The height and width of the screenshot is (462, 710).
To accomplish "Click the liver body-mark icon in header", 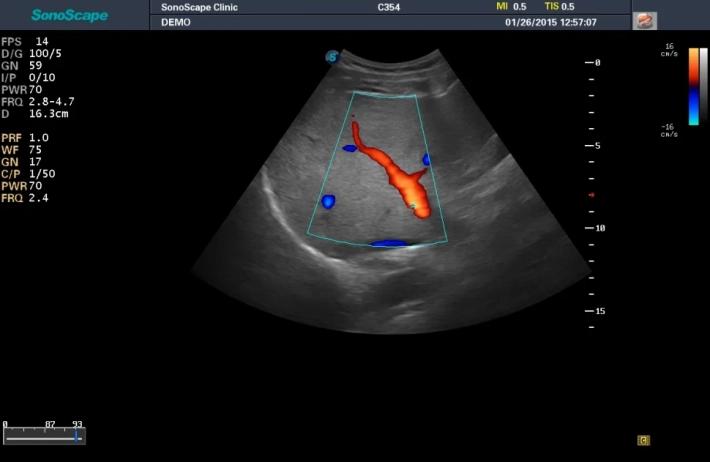I will [x=646, y=21].
